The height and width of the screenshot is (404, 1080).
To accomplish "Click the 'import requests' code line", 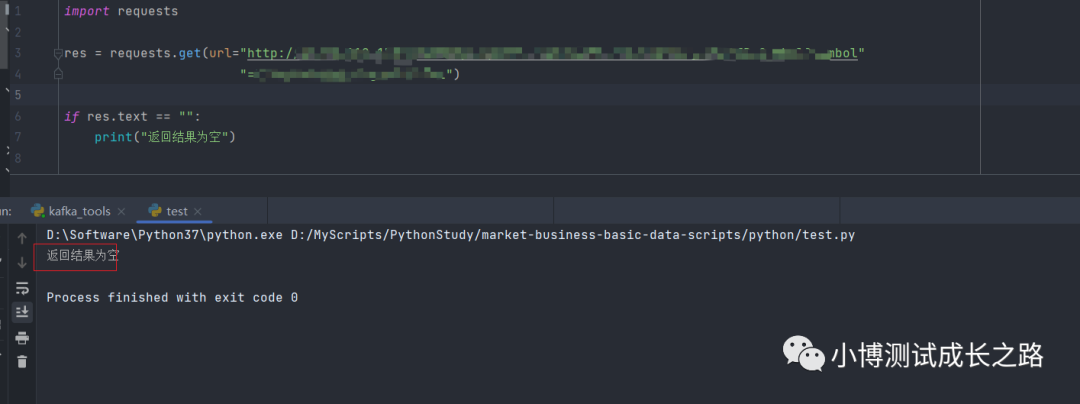I will 121,12.
